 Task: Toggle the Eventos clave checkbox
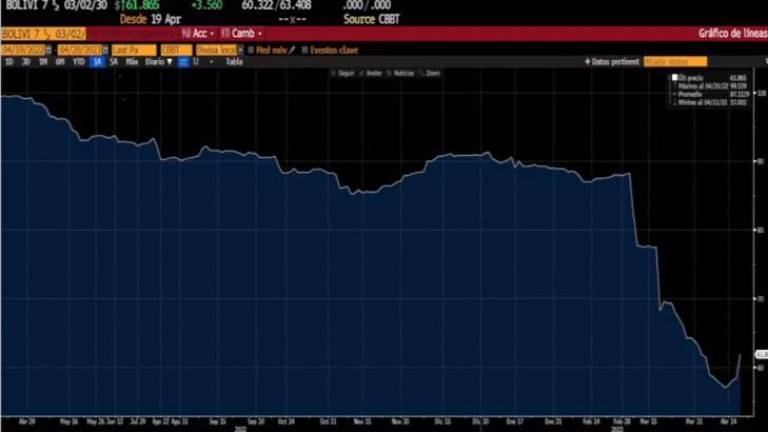(x=305, y=49)
